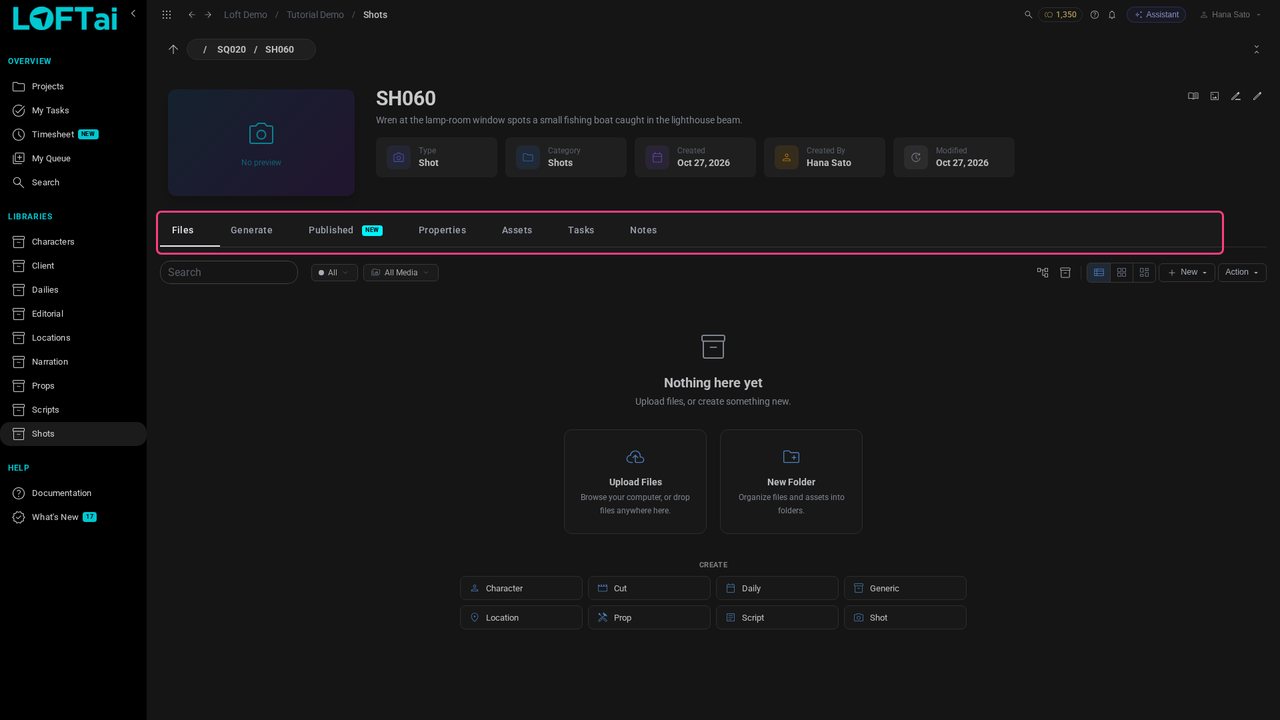The height and width of the screenshot is (720, 1280).
Task: Click the Upload Files card
Action: click(x=635, y=482)
